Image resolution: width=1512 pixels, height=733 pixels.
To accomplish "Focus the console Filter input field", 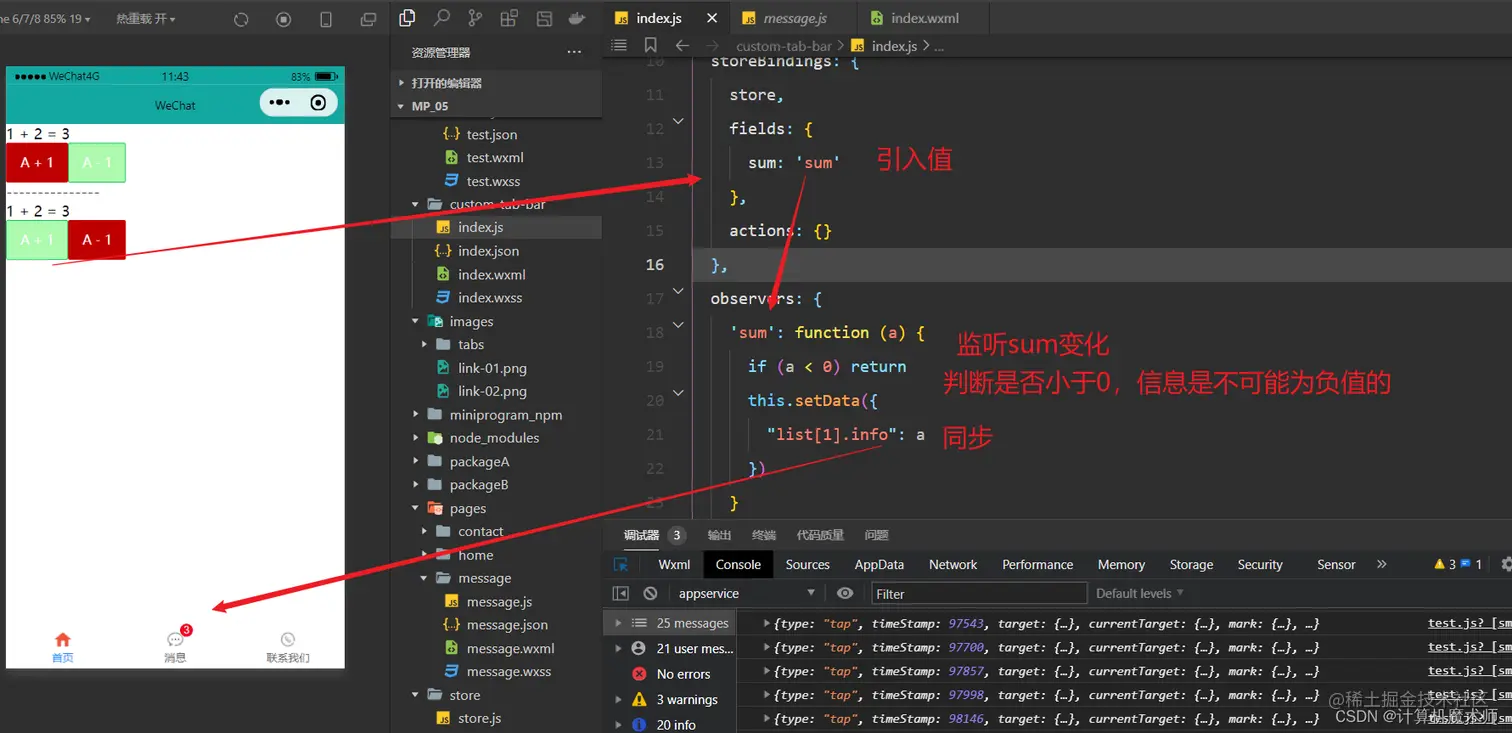I will (979, 593).
